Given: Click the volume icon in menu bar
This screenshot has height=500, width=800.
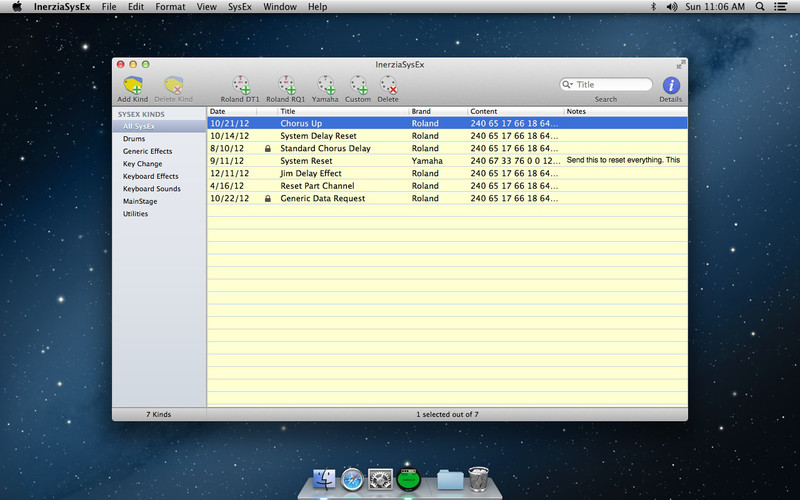Looking at the screenshot, I should pos(672,7).
